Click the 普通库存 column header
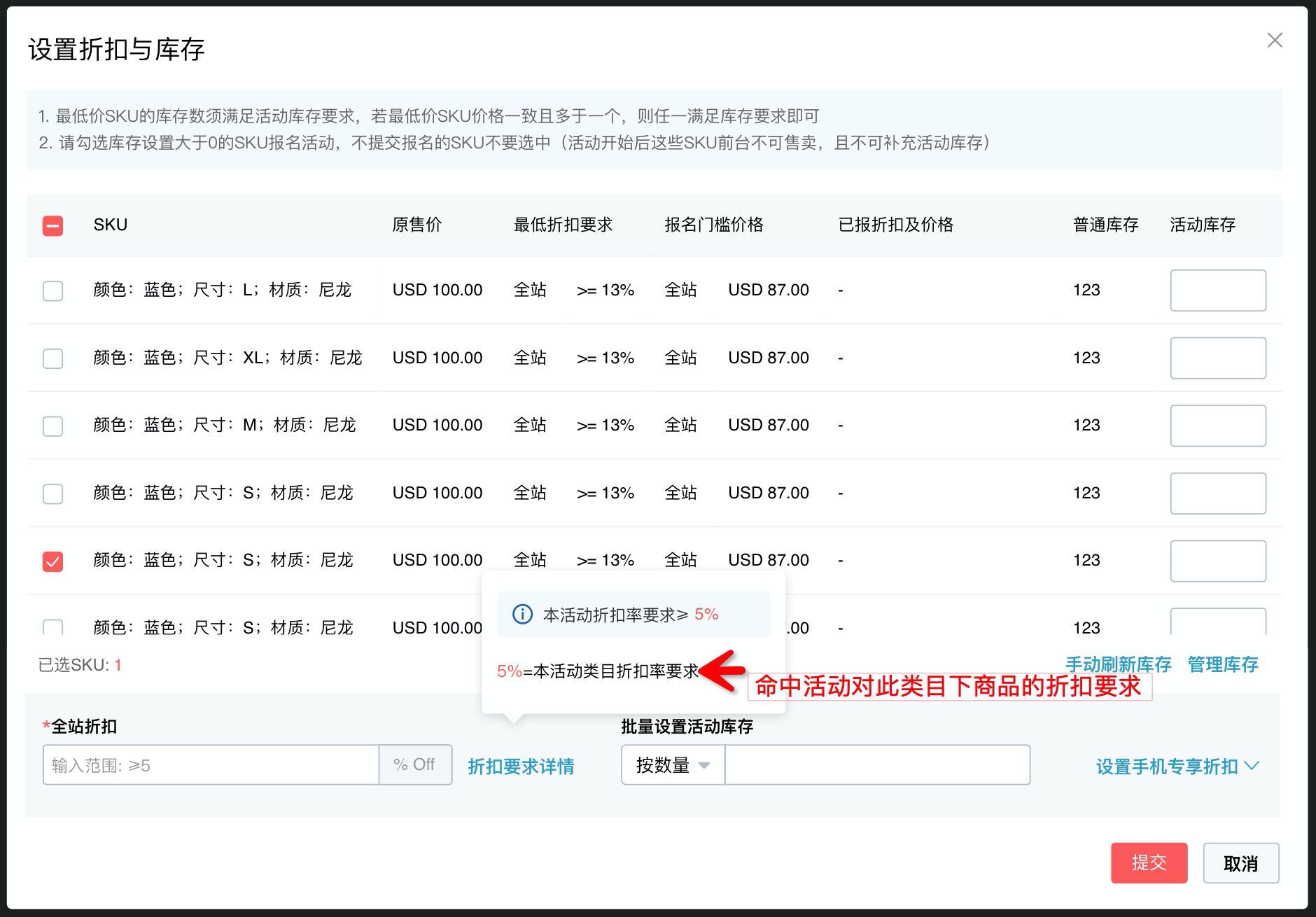The image size is (1316, 917). tap(1106, 225)
